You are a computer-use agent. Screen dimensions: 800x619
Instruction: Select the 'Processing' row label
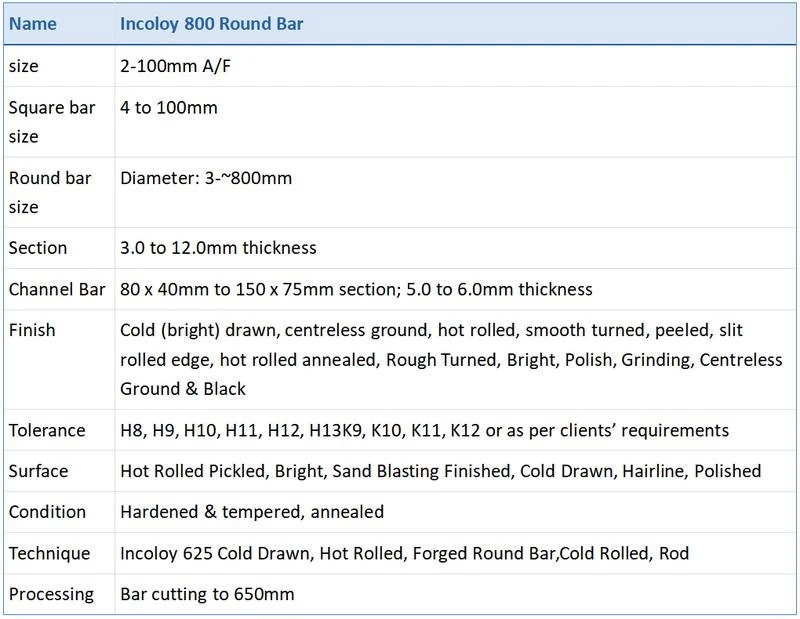click(x=52, y=595)
